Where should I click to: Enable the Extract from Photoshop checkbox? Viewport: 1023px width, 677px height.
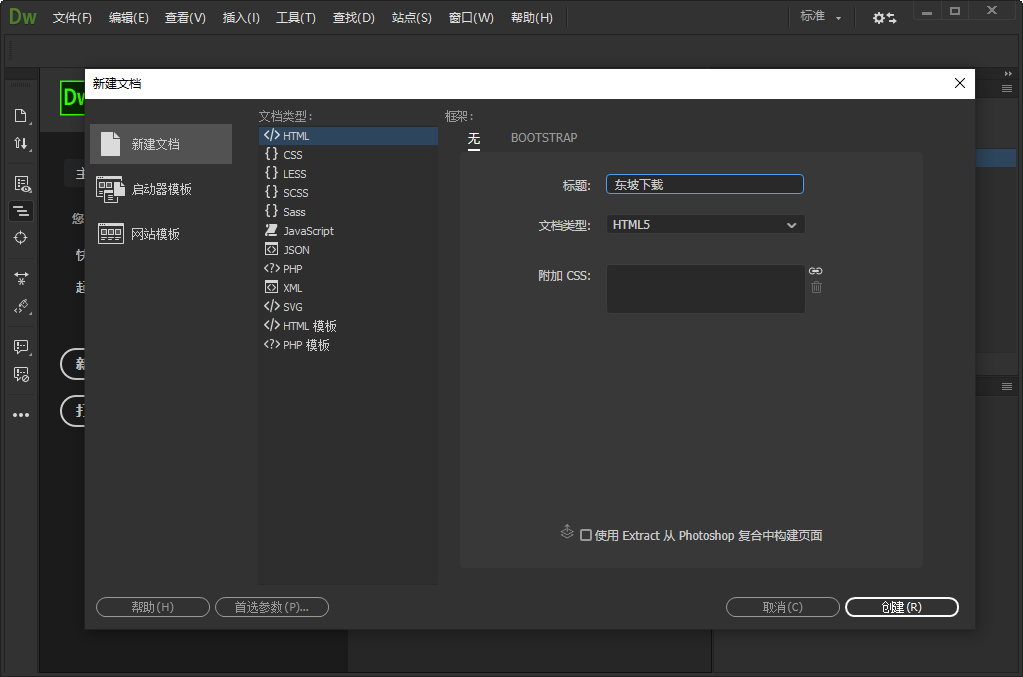(x=586, y=536)
